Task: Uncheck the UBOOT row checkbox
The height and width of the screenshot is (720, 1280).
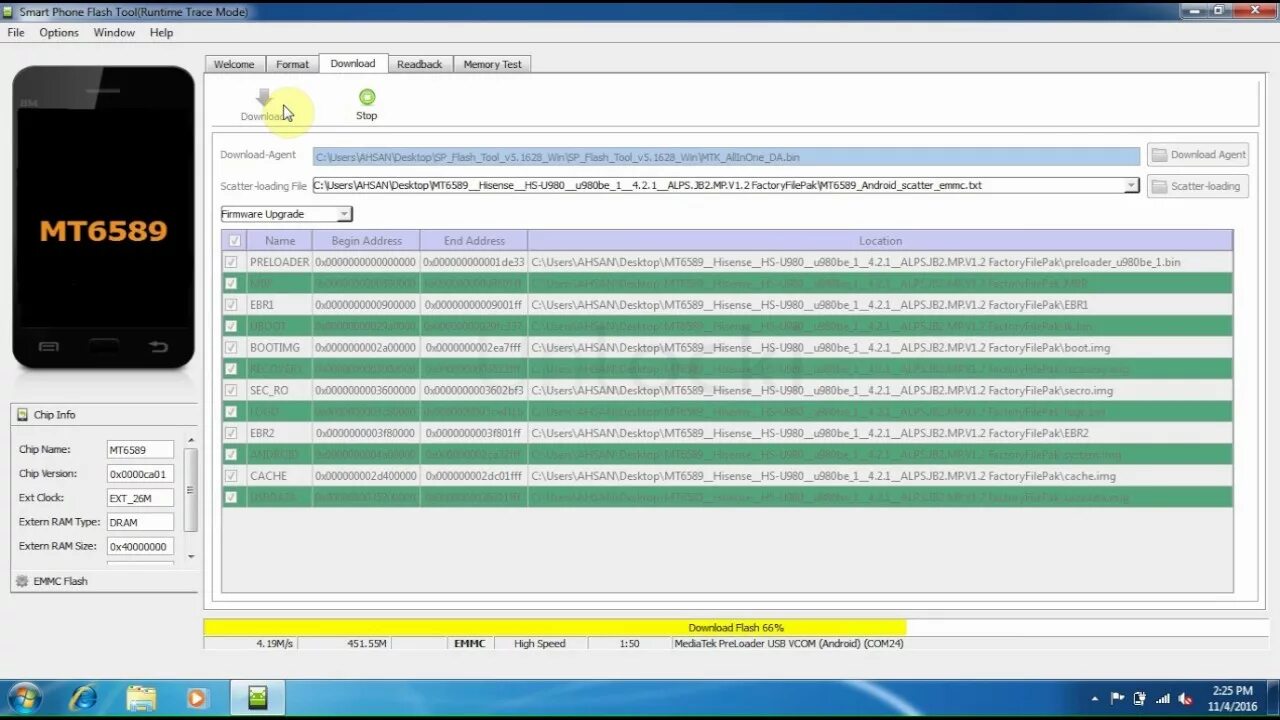Action: [232, 326]
